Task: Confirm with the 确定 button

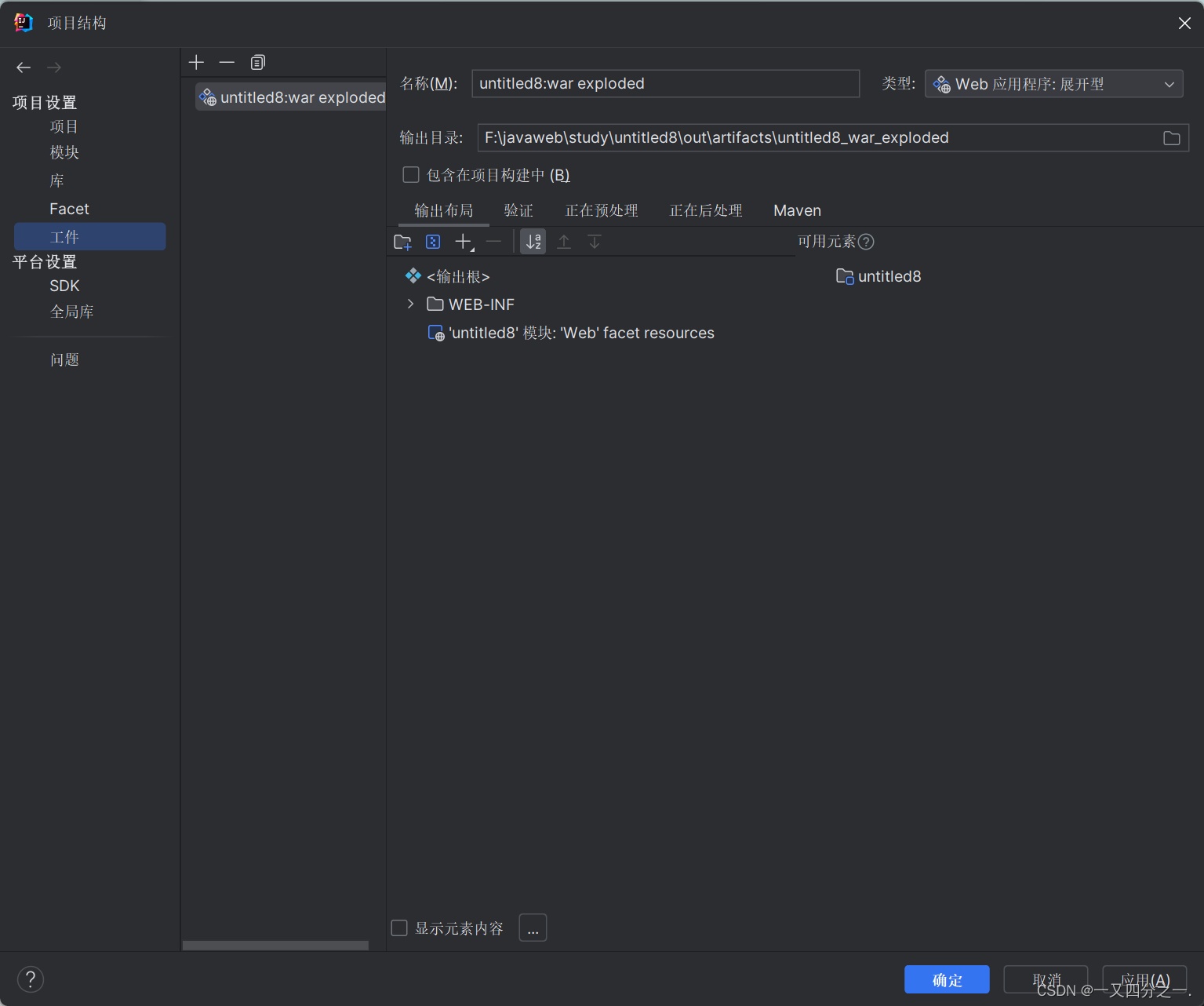Action: [947, 979]
